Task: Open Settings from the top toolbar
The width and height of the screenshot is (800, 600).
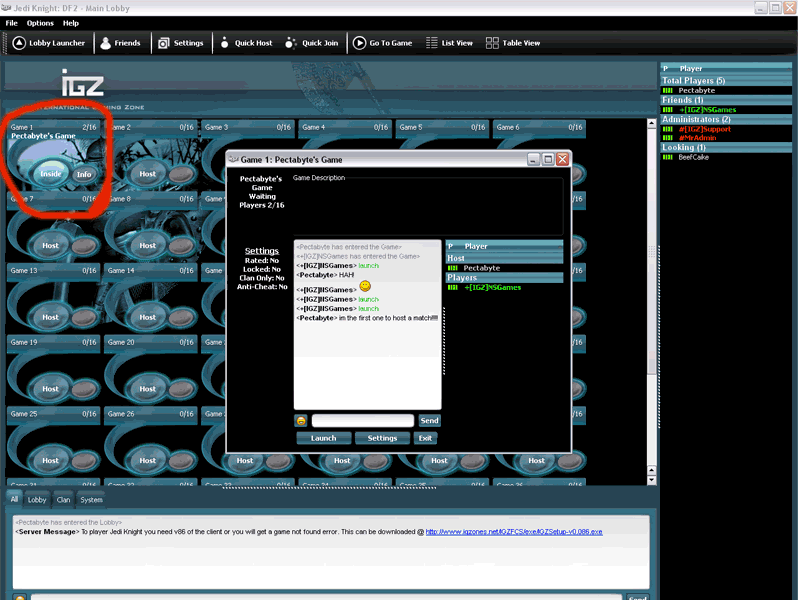Action: (x=181, y=43)
